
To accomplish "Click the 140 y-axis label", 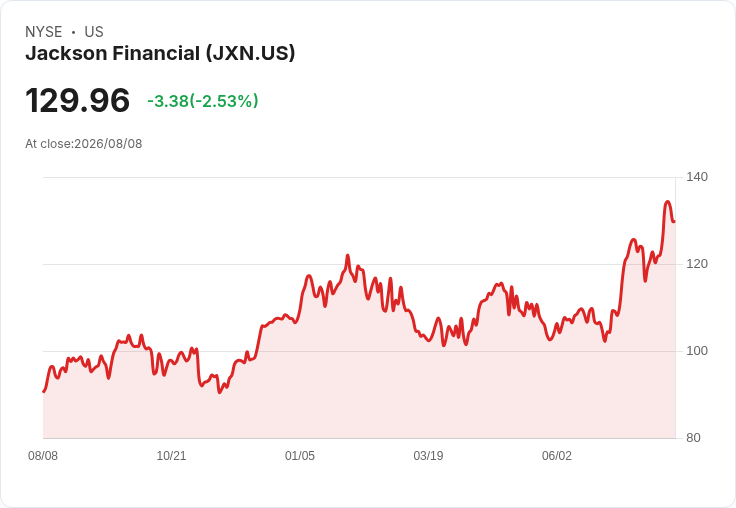I will 697,177.
